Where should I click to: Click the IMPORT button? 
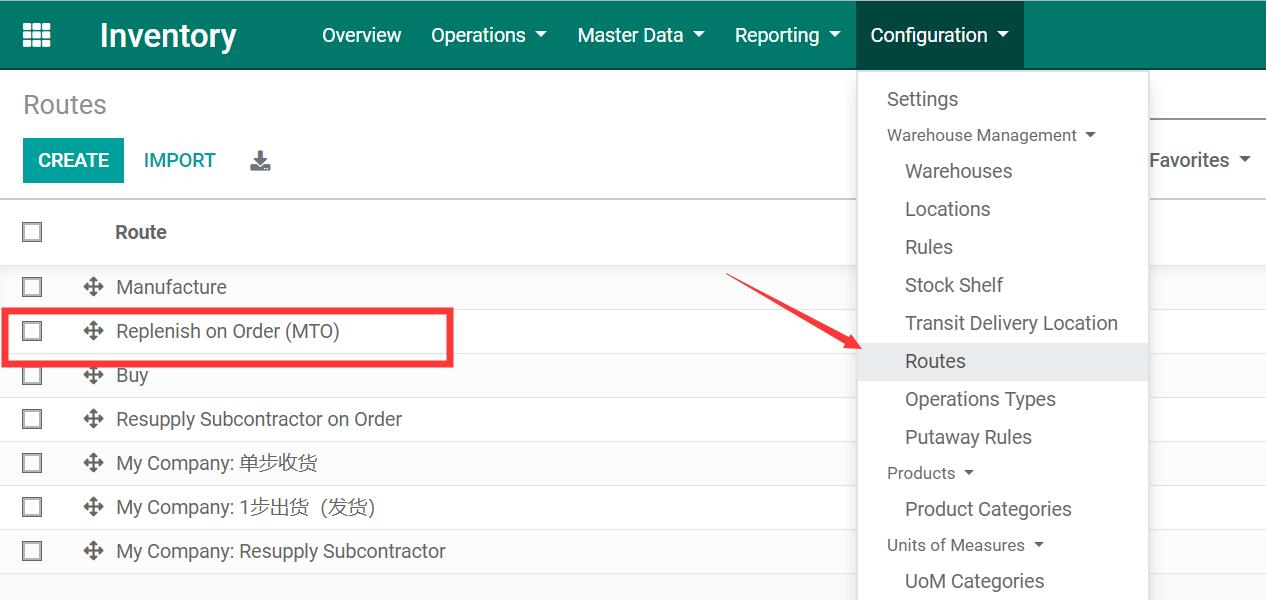pos(180,160)
